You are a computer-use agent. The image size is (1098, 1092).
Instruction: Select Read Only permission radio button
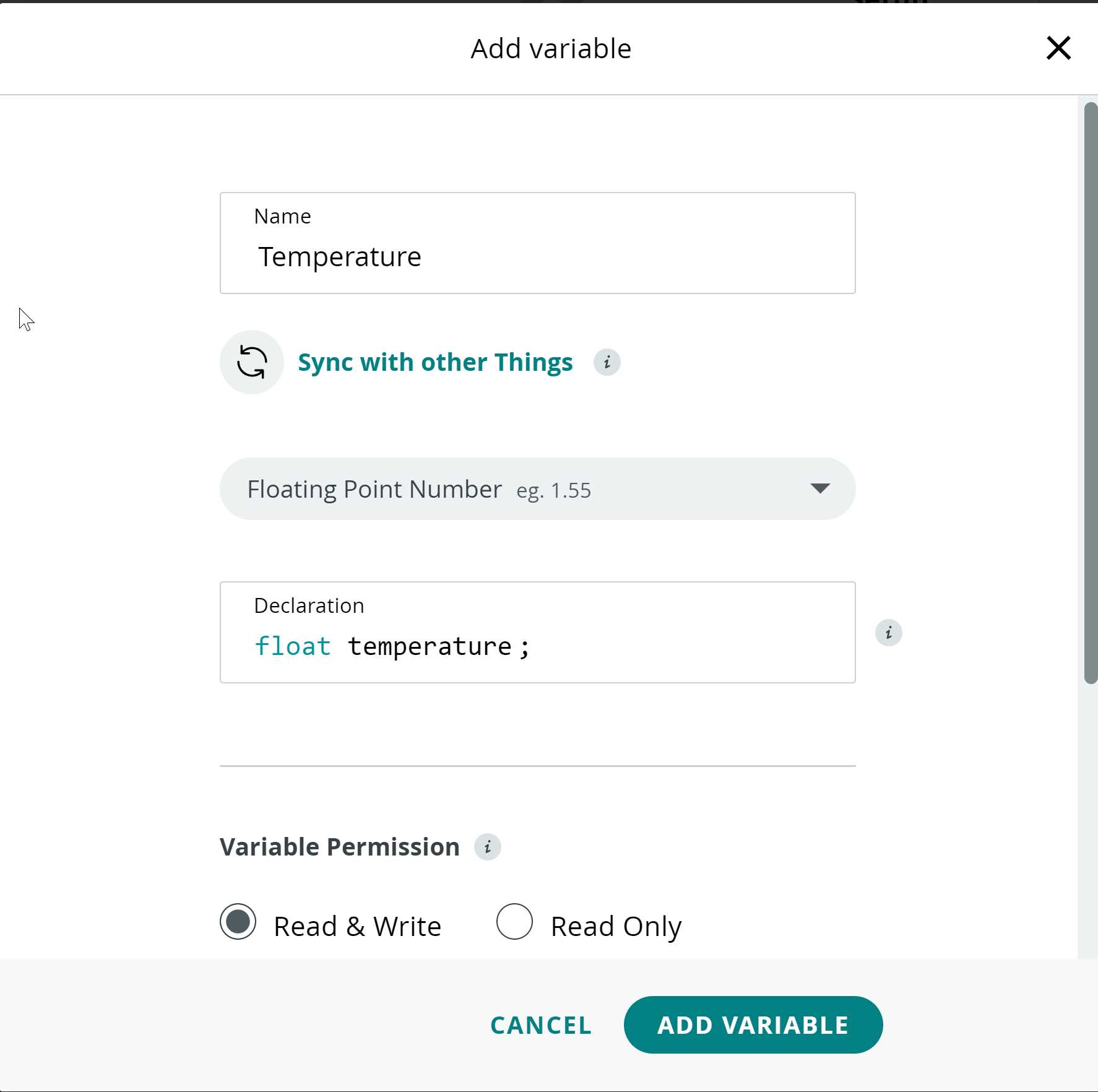514,922
